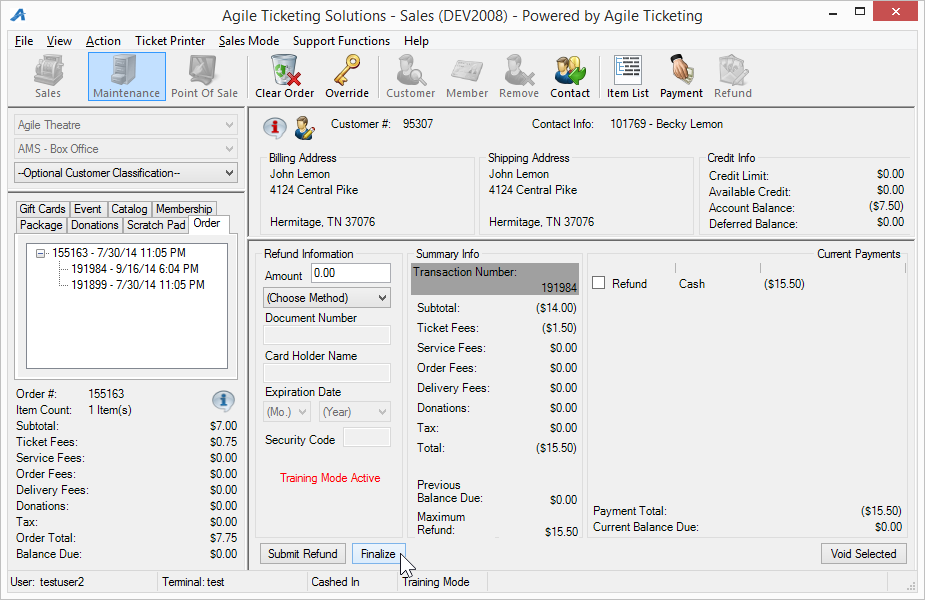Click customer number 95307
Viewport: 925px width, 600px height.
pos(418,124)
